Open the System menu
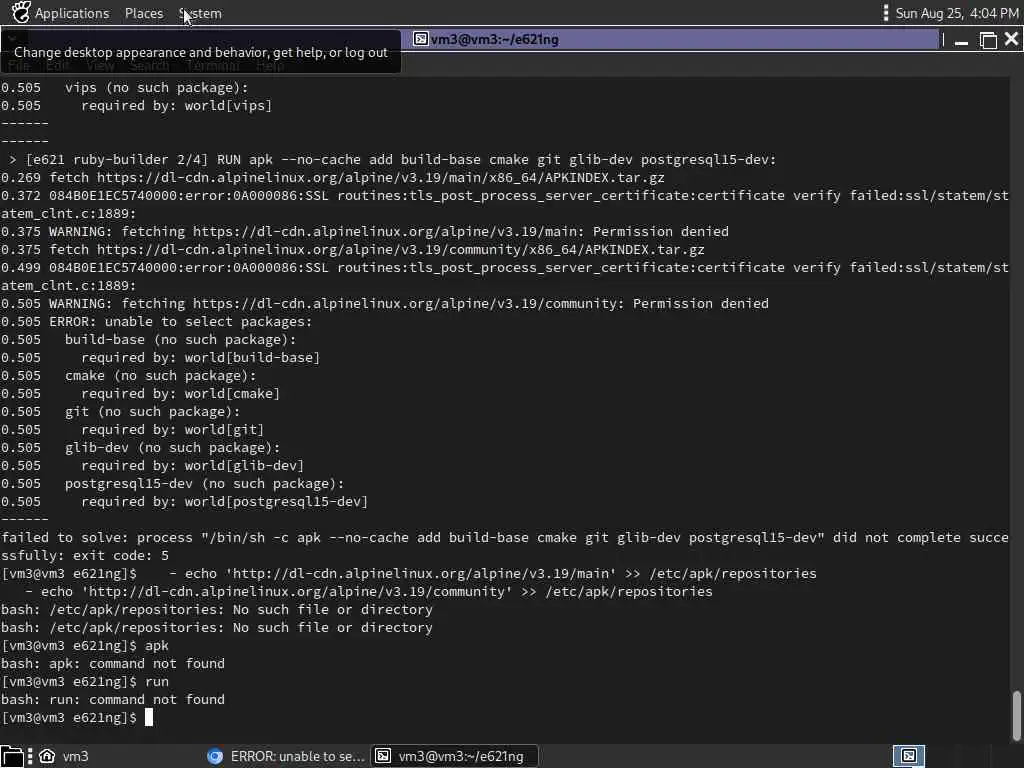The width and height of the screenshot is (1024, 768). [200, 13]
